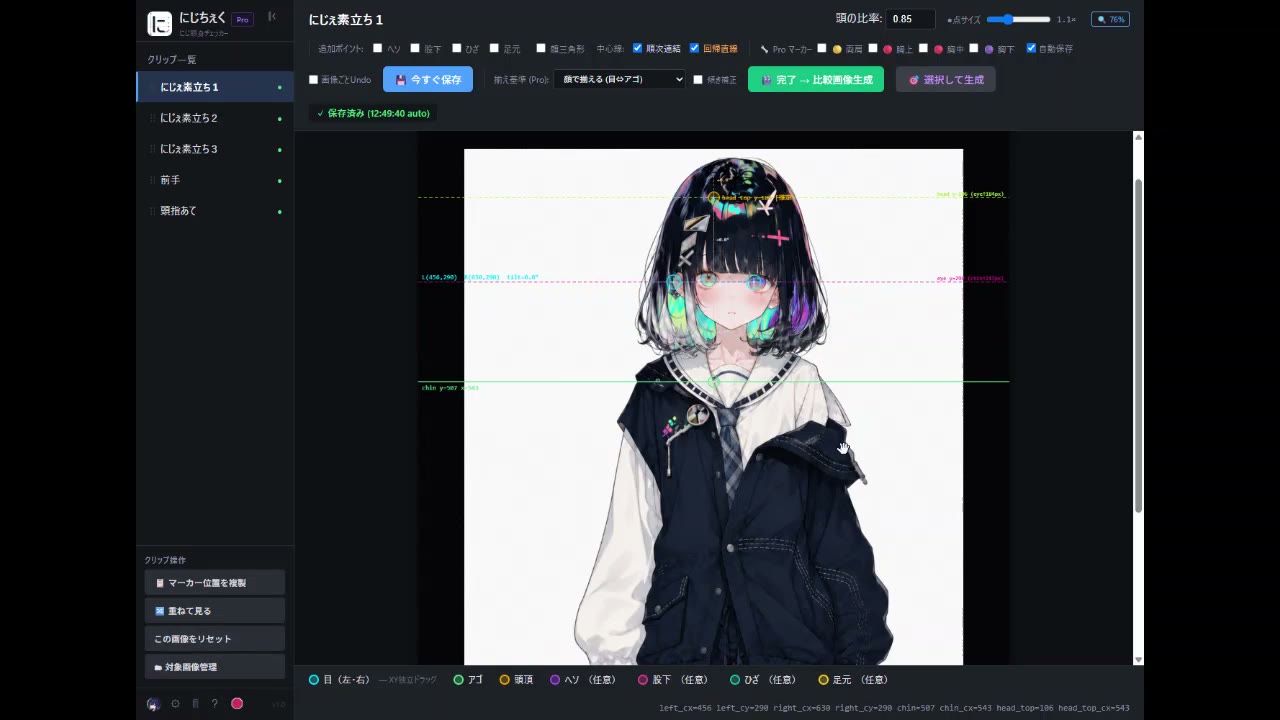Screen dimensions: 1280x720
Task: Enable the 両肩 Pro marker checkbox
Action: tap(822, 48)
